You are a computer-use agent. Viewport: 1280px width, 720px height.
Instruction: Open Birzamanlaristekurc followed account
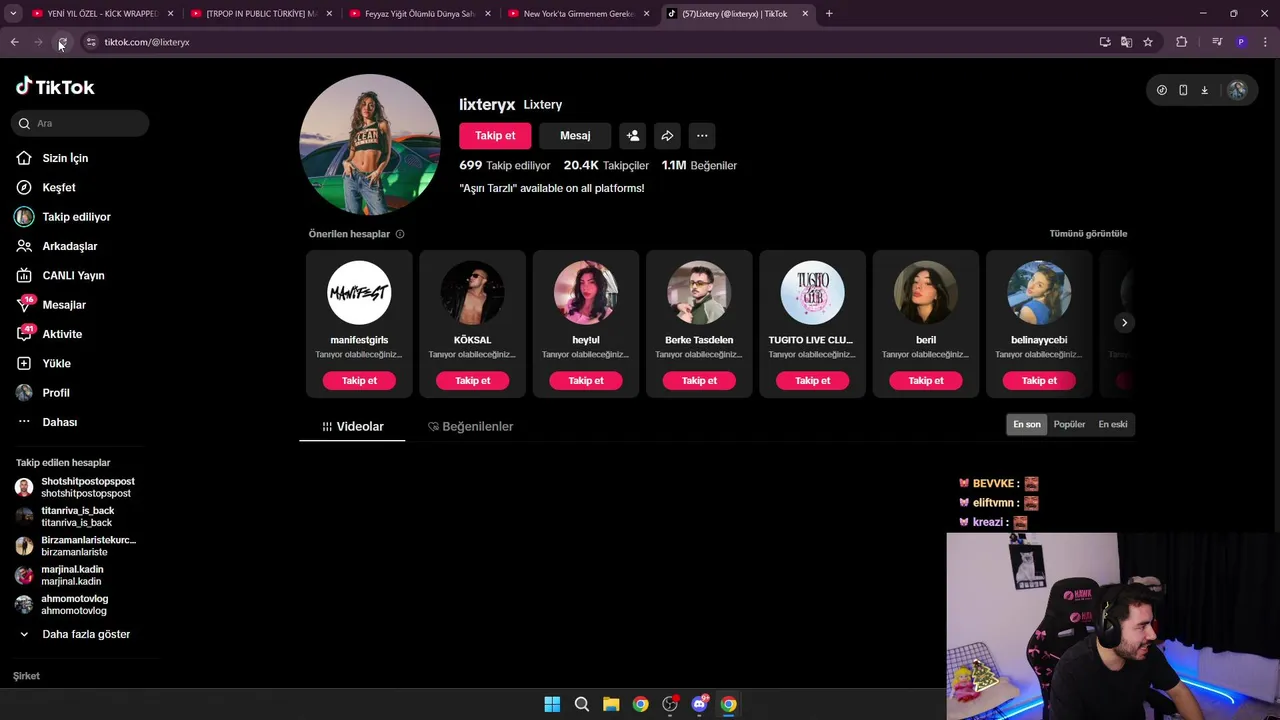click(75, 546)
